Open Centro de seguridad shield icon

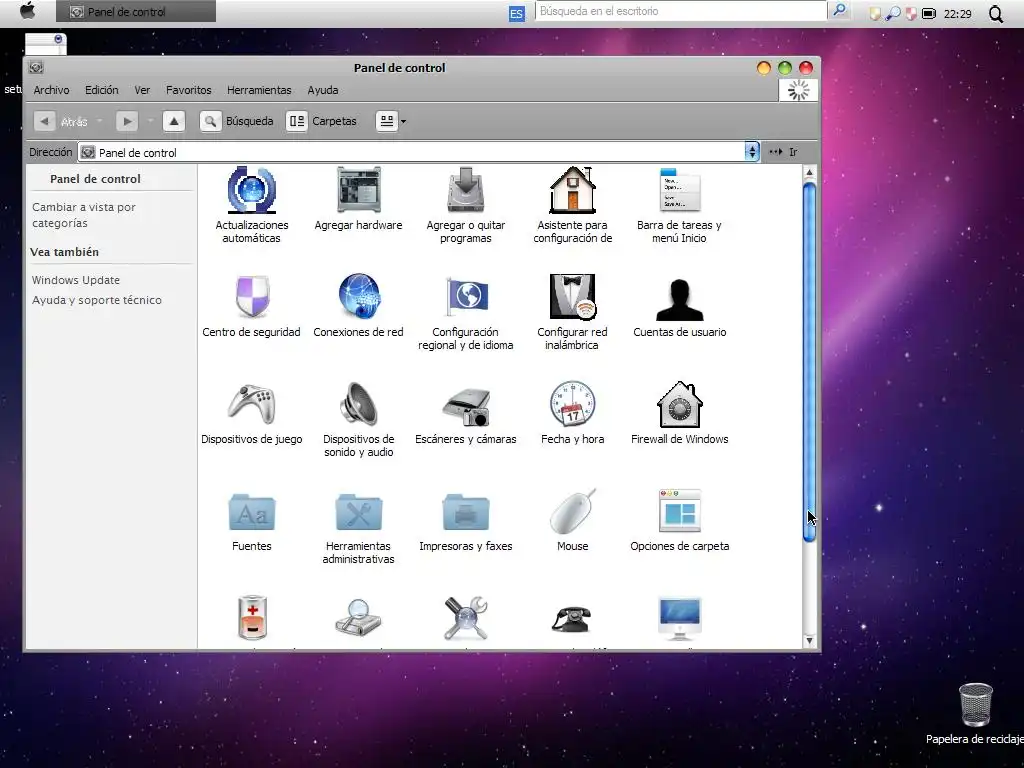(x=251, y=296)
